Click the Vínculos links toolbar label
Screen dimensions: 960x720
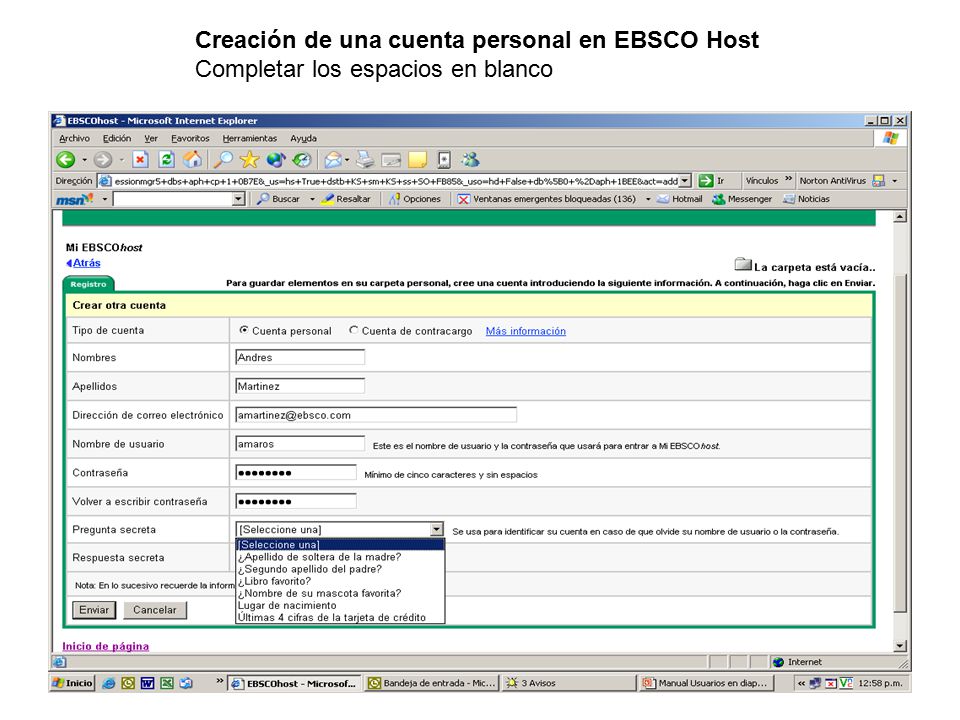click(762, 181)
